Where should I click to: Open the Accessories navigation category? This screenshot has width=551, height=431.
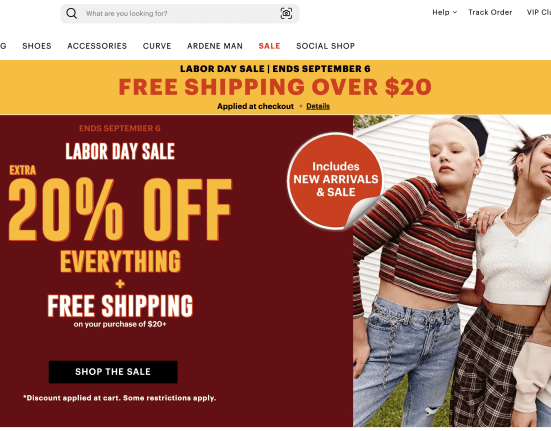pyautogui.click(x=97, y=46)
